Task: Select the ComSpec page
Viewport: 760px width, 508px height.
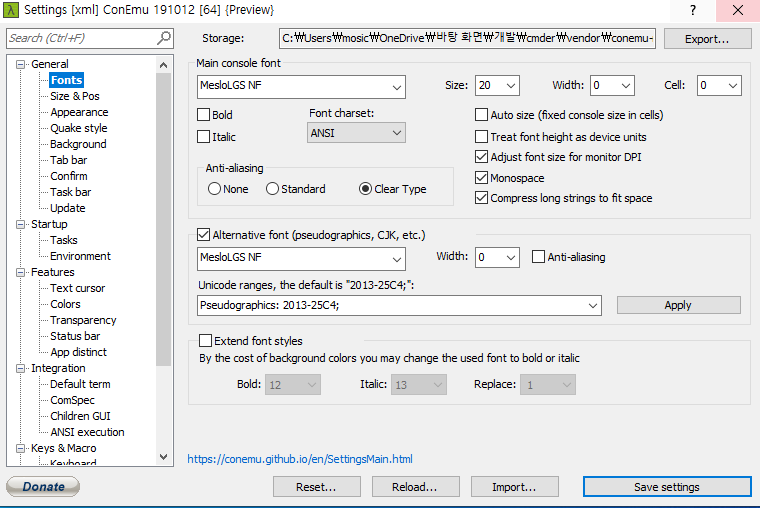Action: tap(72, 400)
